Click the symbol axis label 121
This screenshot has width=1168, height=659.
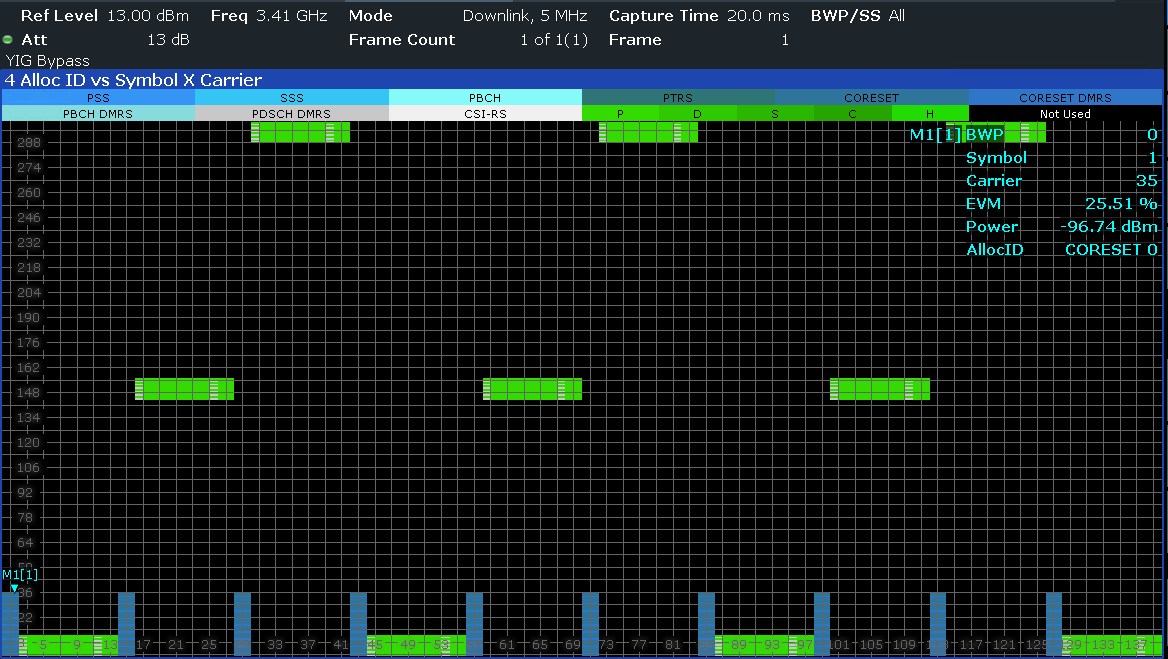tap(1004, 644)
